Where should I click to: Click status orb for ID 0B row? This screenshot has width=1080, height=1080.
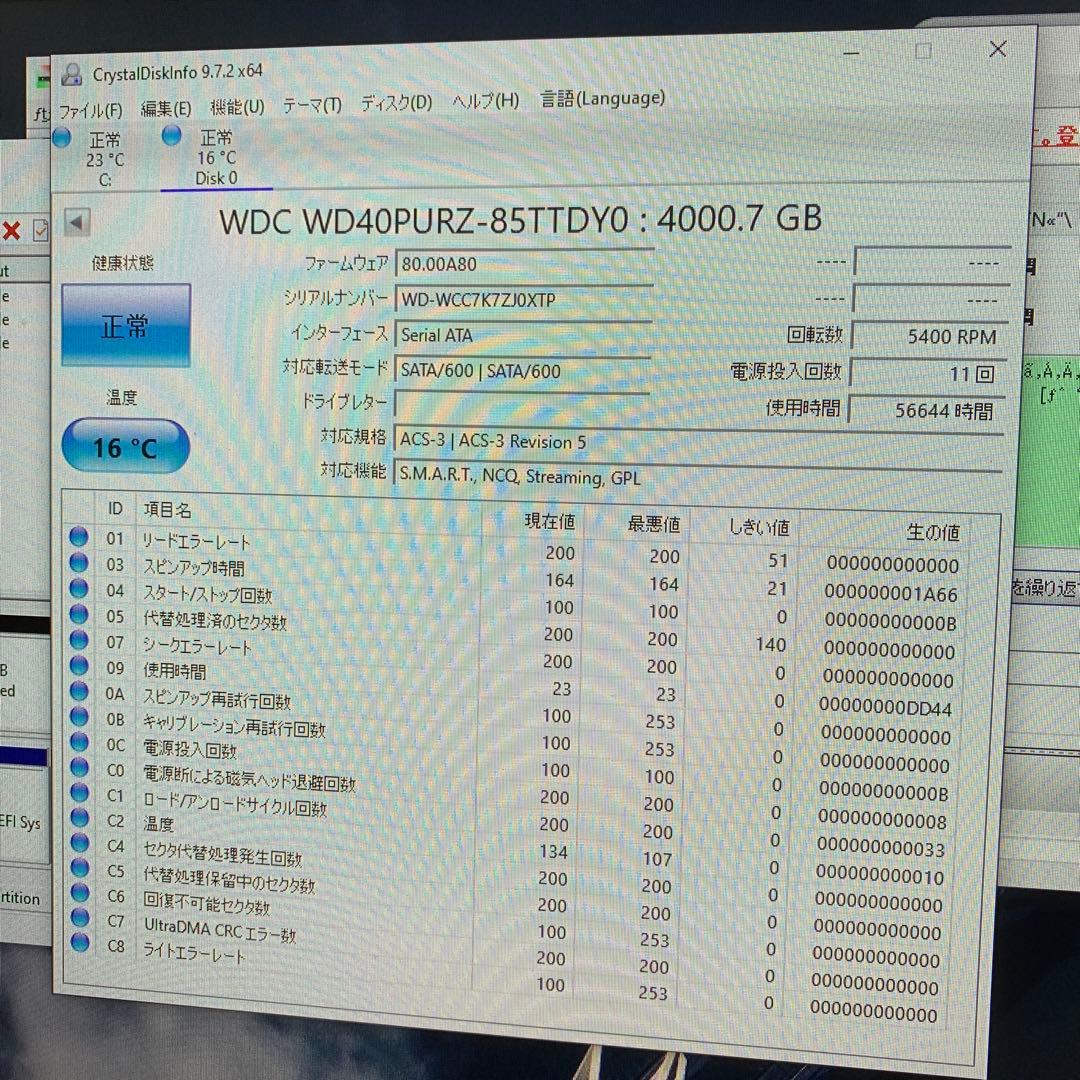tap(79, 717)
